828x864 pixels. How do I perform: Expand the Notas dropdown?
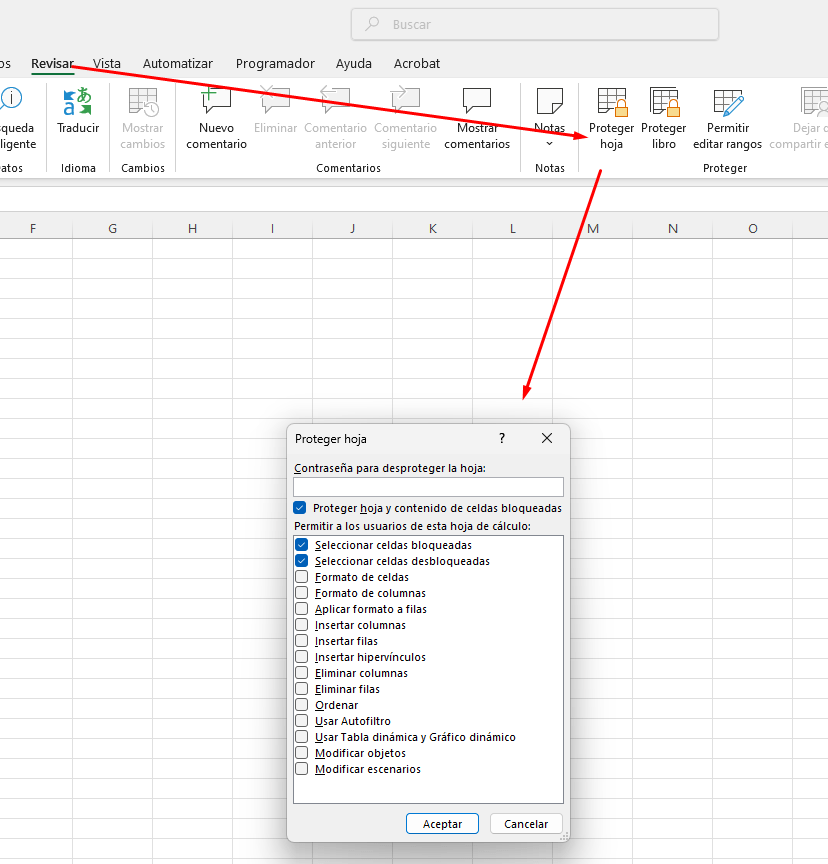coord(549,143)
